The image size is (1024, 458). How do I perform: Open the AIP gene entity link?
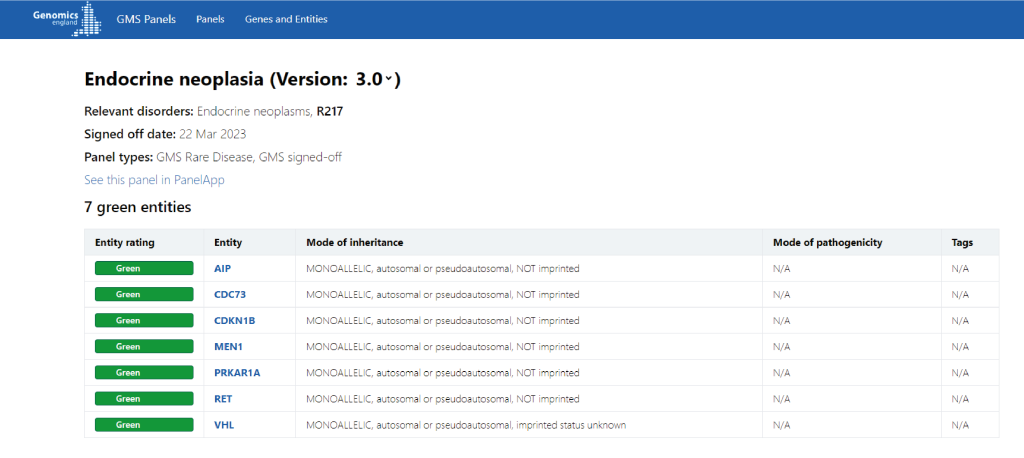click(223, 269)
